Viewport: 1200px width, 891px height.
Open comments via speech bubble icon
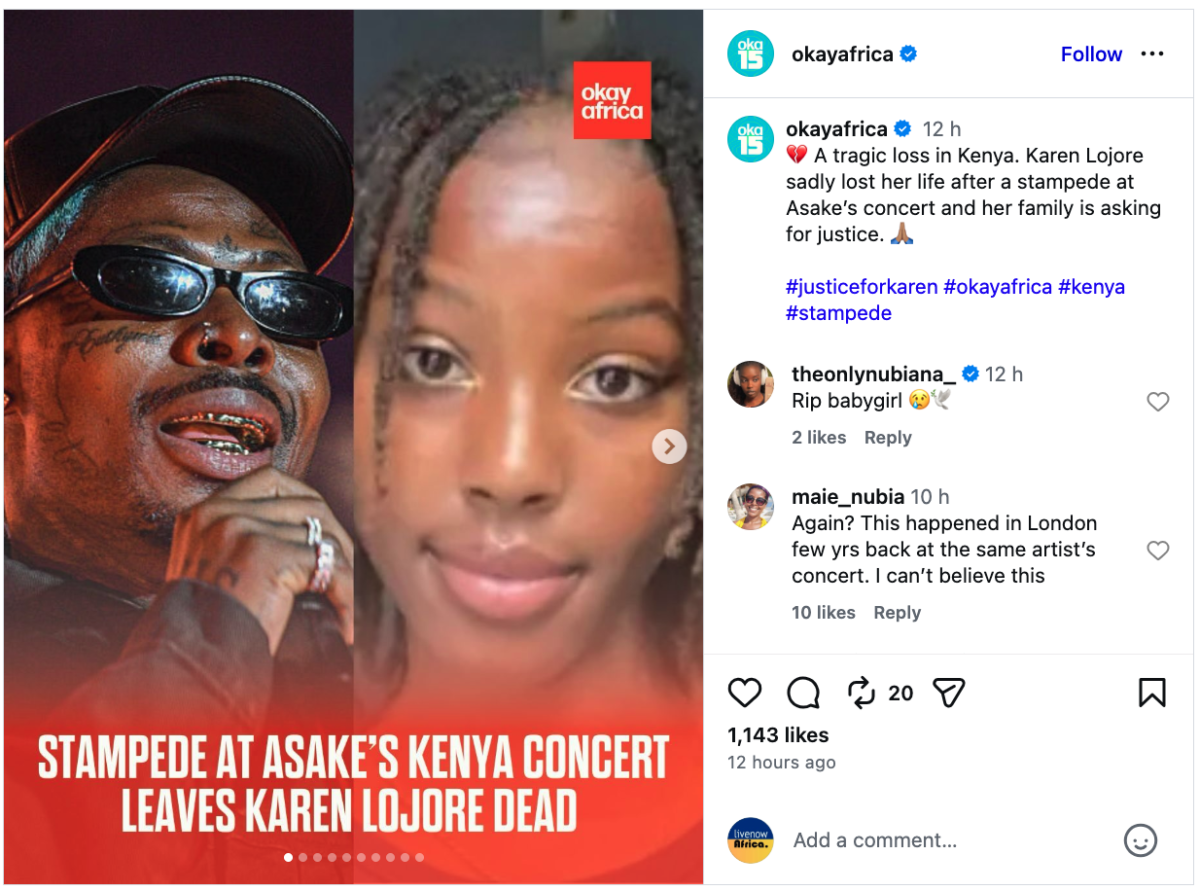tap(803, 692)
